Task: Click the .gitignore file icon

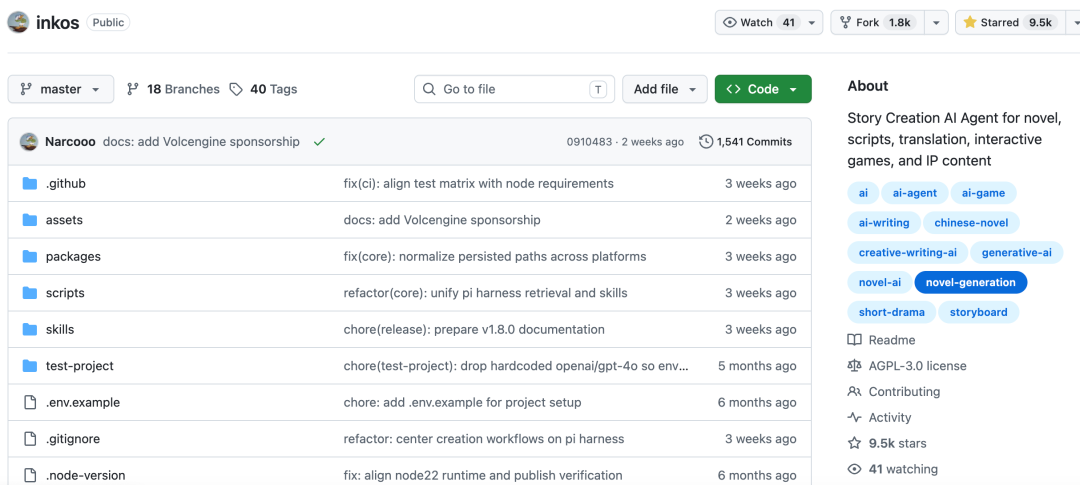Action: click(30, 440)
